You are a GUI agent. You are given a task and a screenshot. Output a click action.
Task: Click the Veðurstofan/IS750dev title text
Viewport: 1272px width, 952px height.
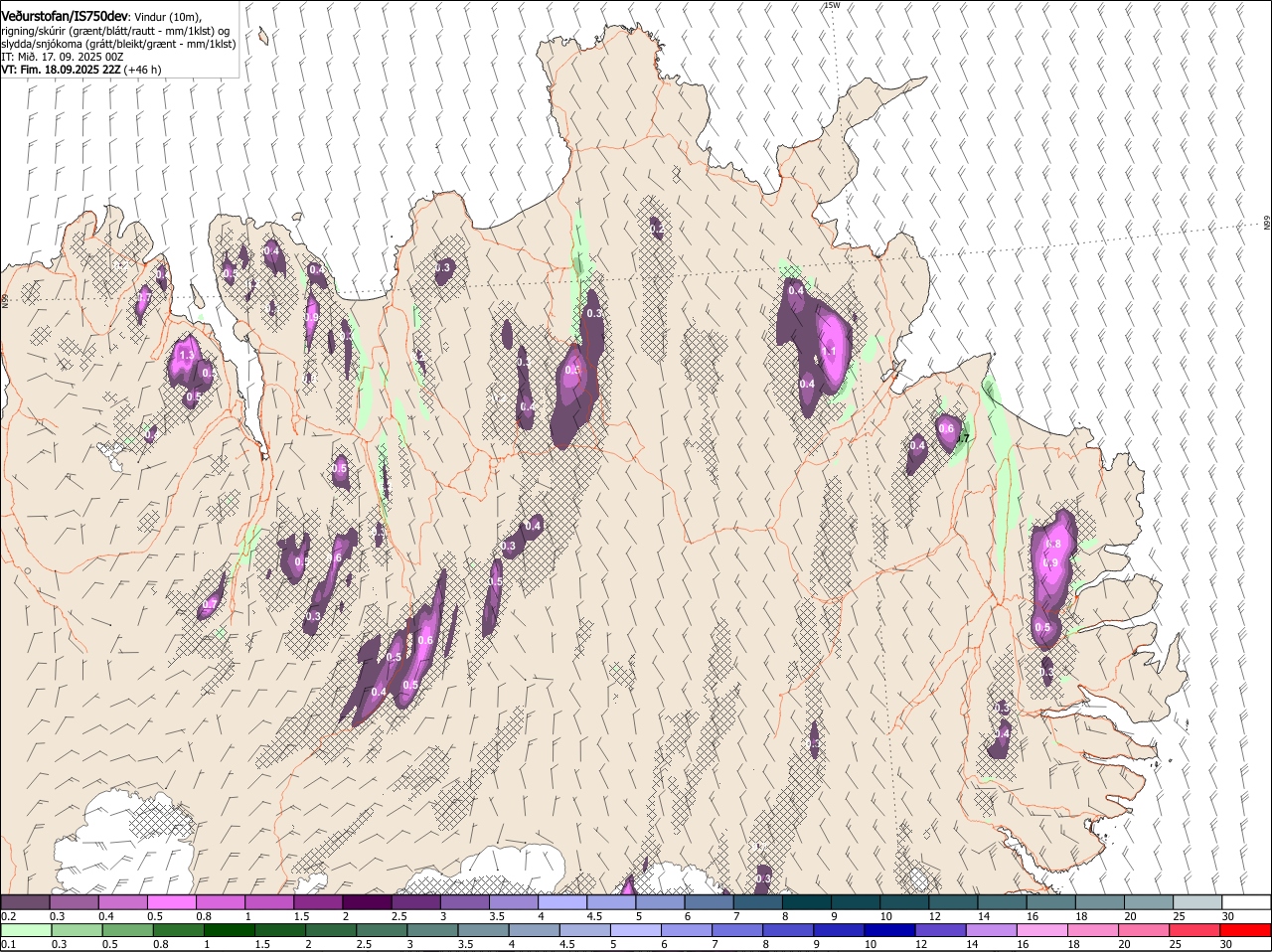click(x=65, y=17)
